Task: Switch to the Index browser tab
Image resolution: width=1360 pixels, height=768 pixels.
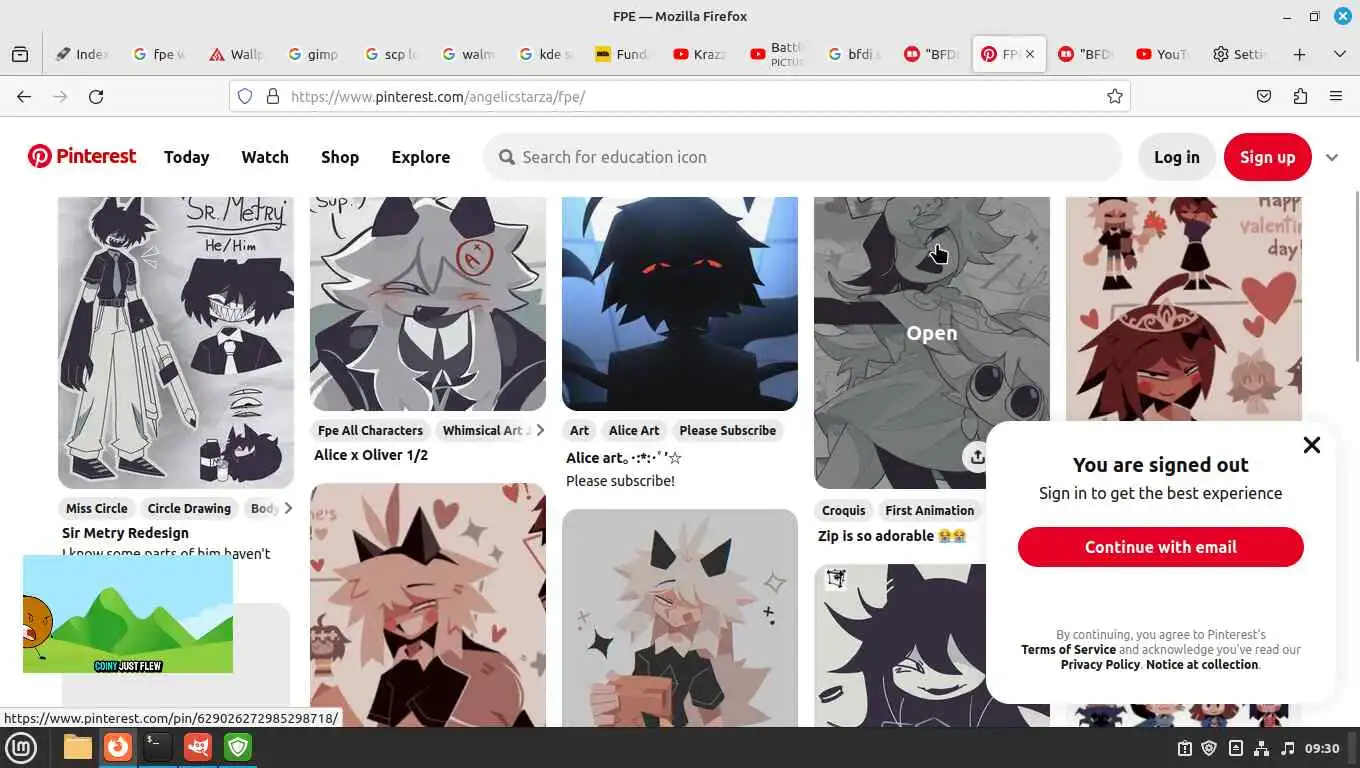Action: pyautogui.click(x=83, y=54)
